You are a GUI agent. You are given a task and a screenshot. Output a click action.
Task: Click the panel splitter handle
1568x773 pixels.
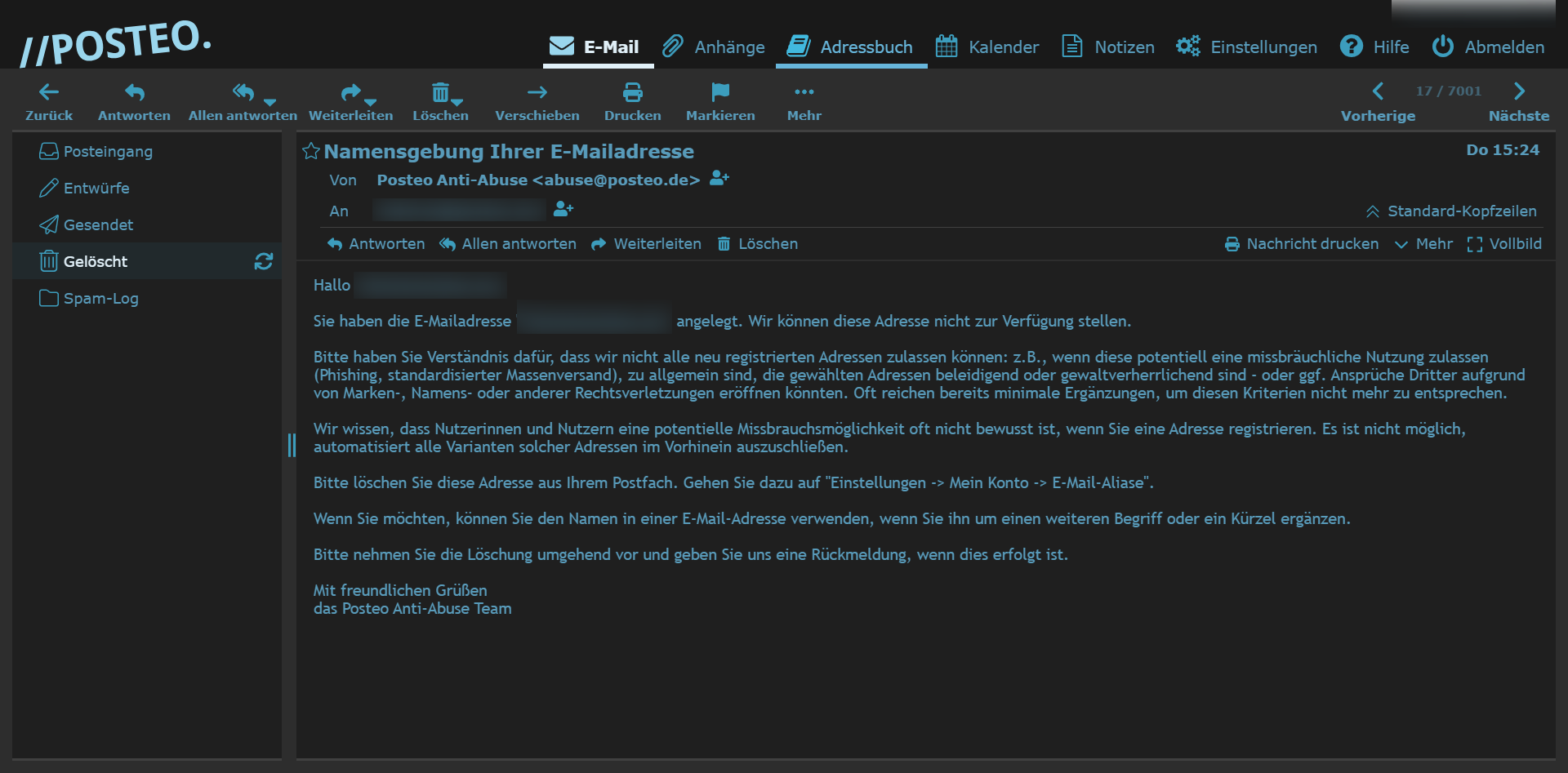[x=292, y=445]
